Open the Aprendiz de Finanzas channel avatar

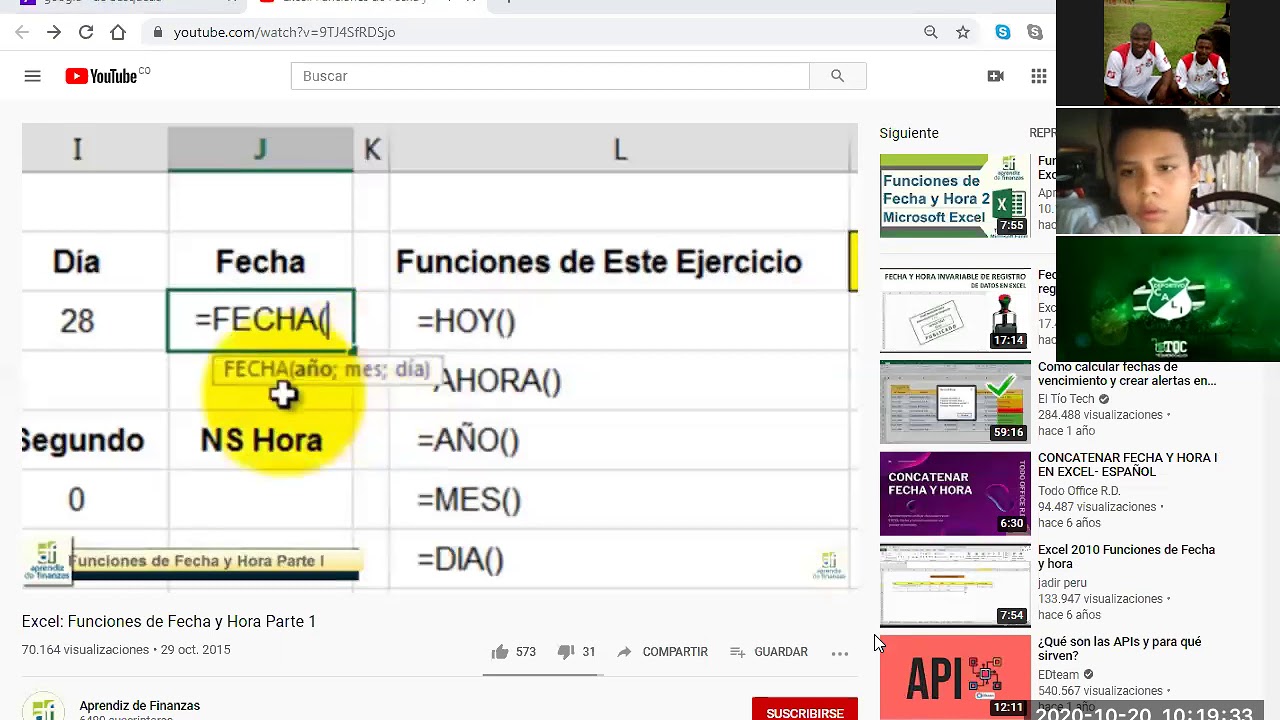click(43, 706)
